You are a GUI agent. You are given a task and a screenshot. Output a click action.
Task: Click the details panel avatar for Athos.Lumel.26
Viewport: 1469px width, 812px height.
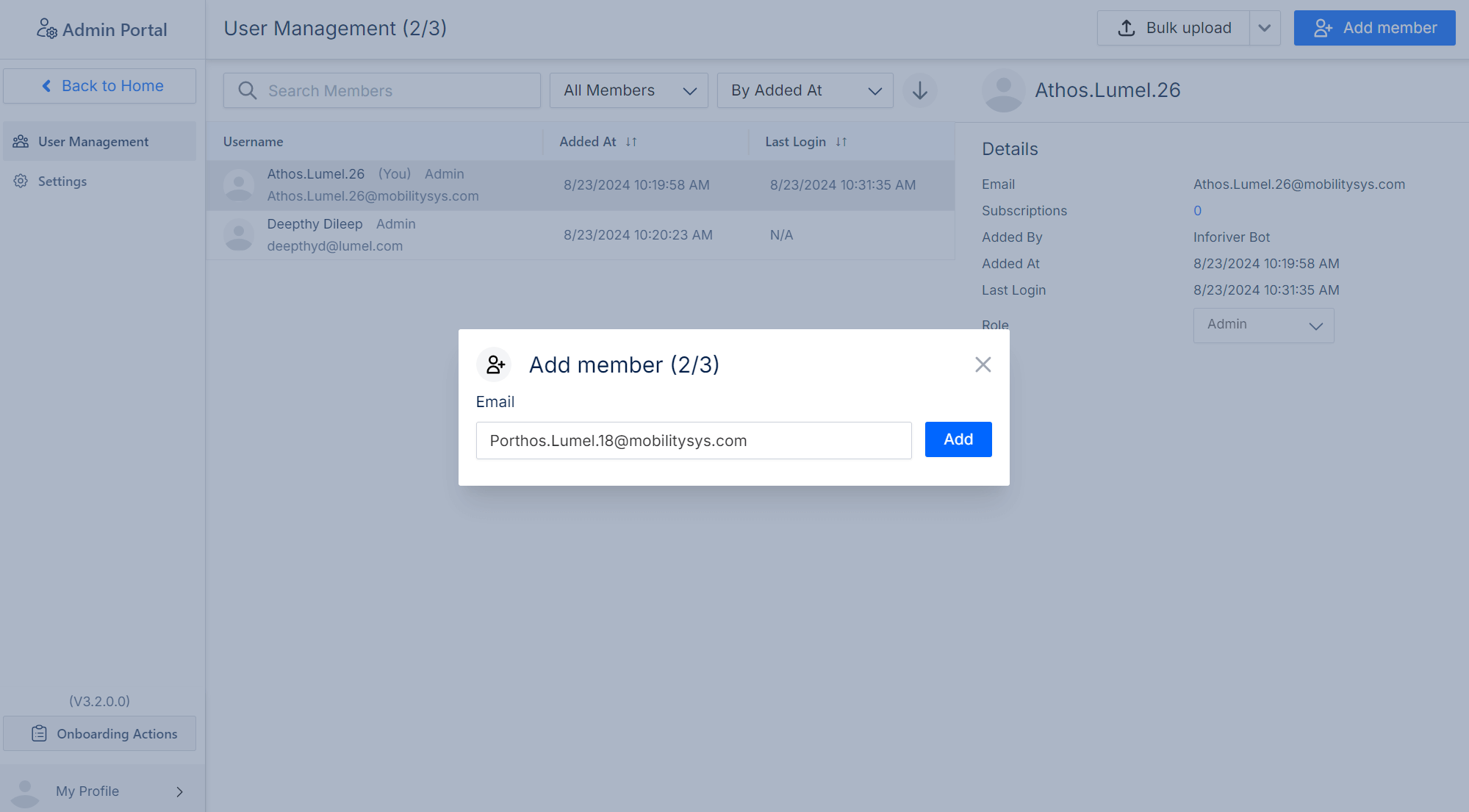(1003, 90)
